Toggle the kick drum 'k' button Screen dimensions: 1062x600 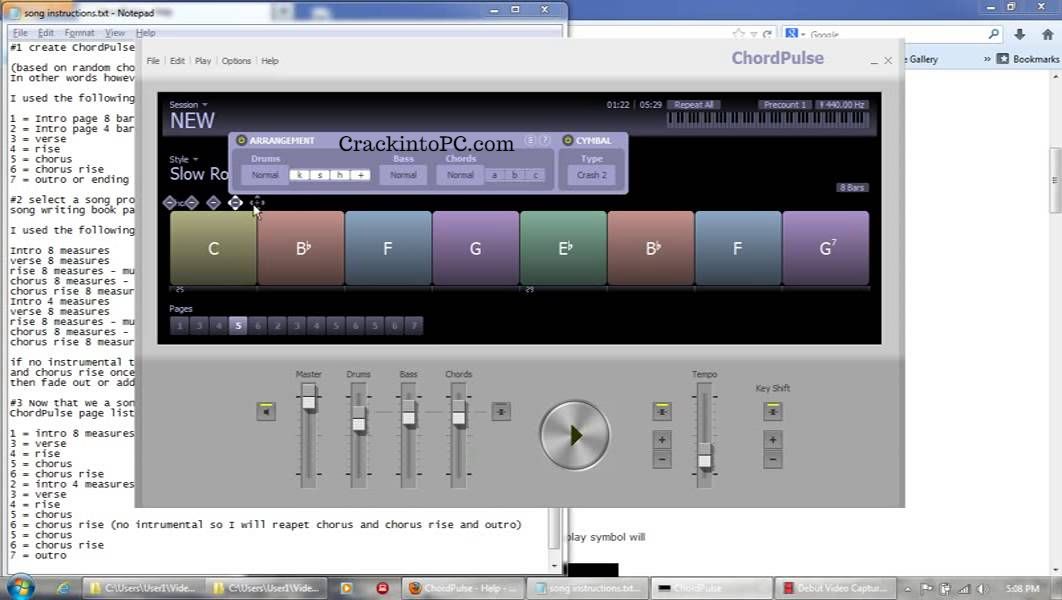pyautogui.click(x=299, y=175)
